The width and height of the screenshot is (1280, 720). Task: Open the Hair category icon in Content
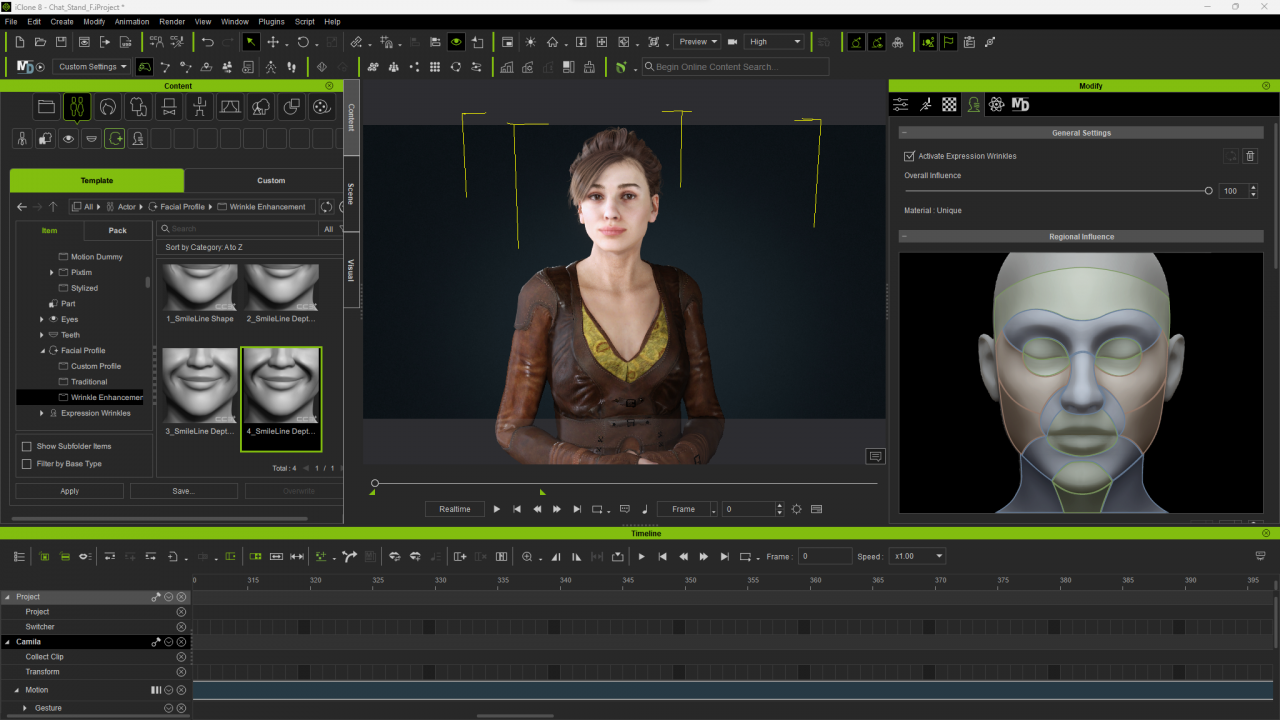coord(108,106)
